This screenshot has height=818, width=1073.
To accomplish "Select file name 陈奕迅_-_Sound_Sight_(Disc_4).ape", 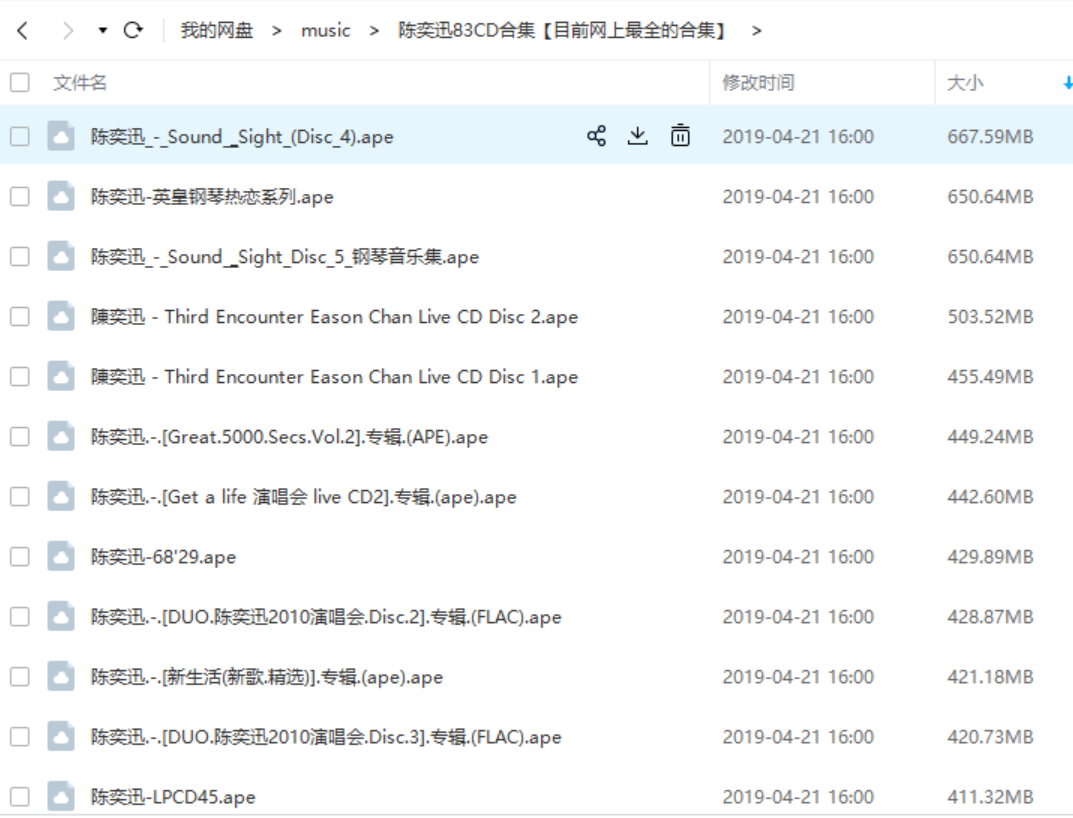I will [242, 137].
